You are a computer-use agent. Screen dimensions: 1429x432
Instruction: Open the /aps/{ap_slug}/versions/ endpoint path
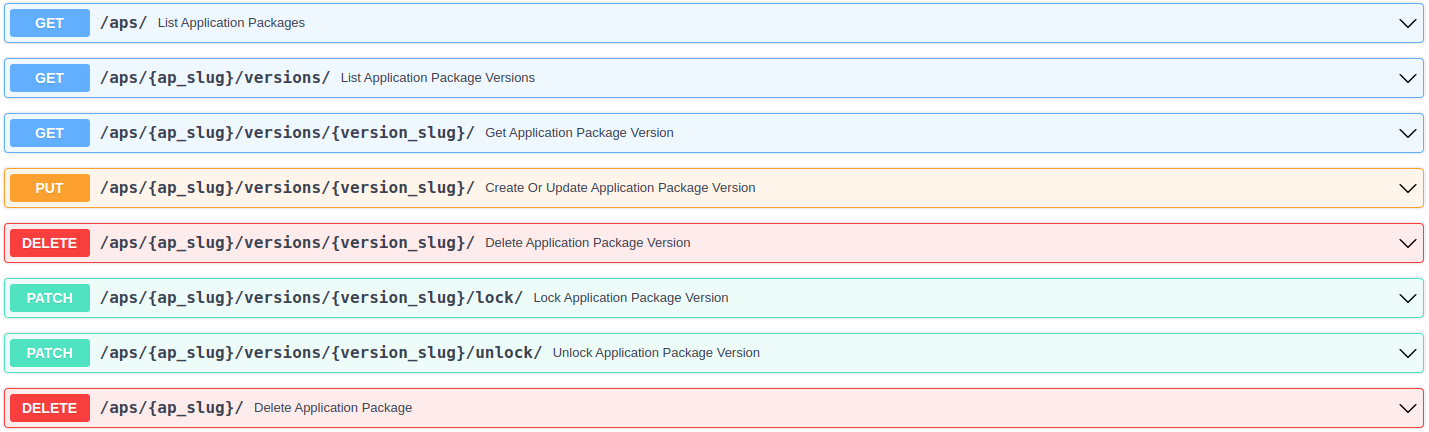215,77
